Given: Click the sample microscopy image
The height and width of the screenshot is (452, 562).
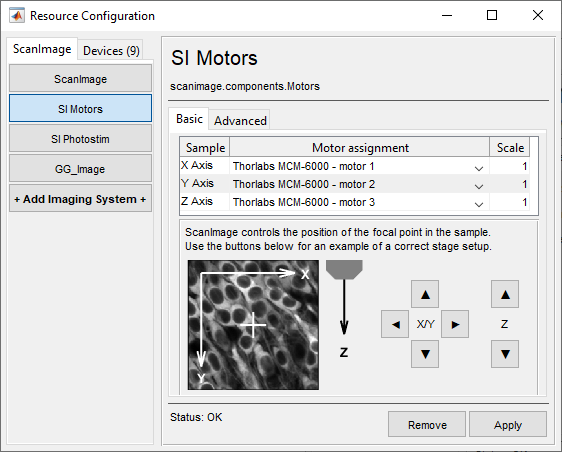Looking at the screenshot, I should (x=253, y=325).
